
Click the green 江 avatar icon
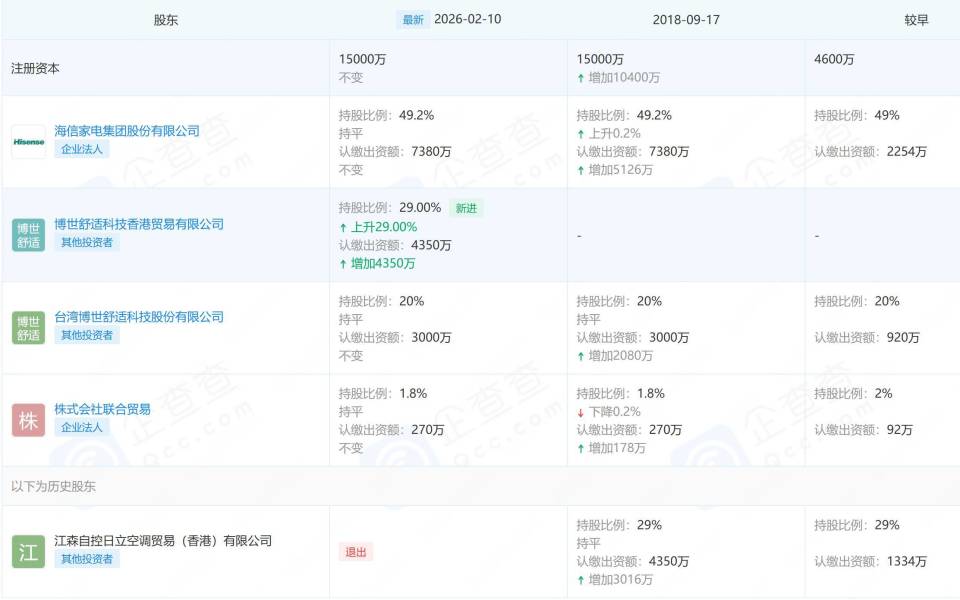29,552
